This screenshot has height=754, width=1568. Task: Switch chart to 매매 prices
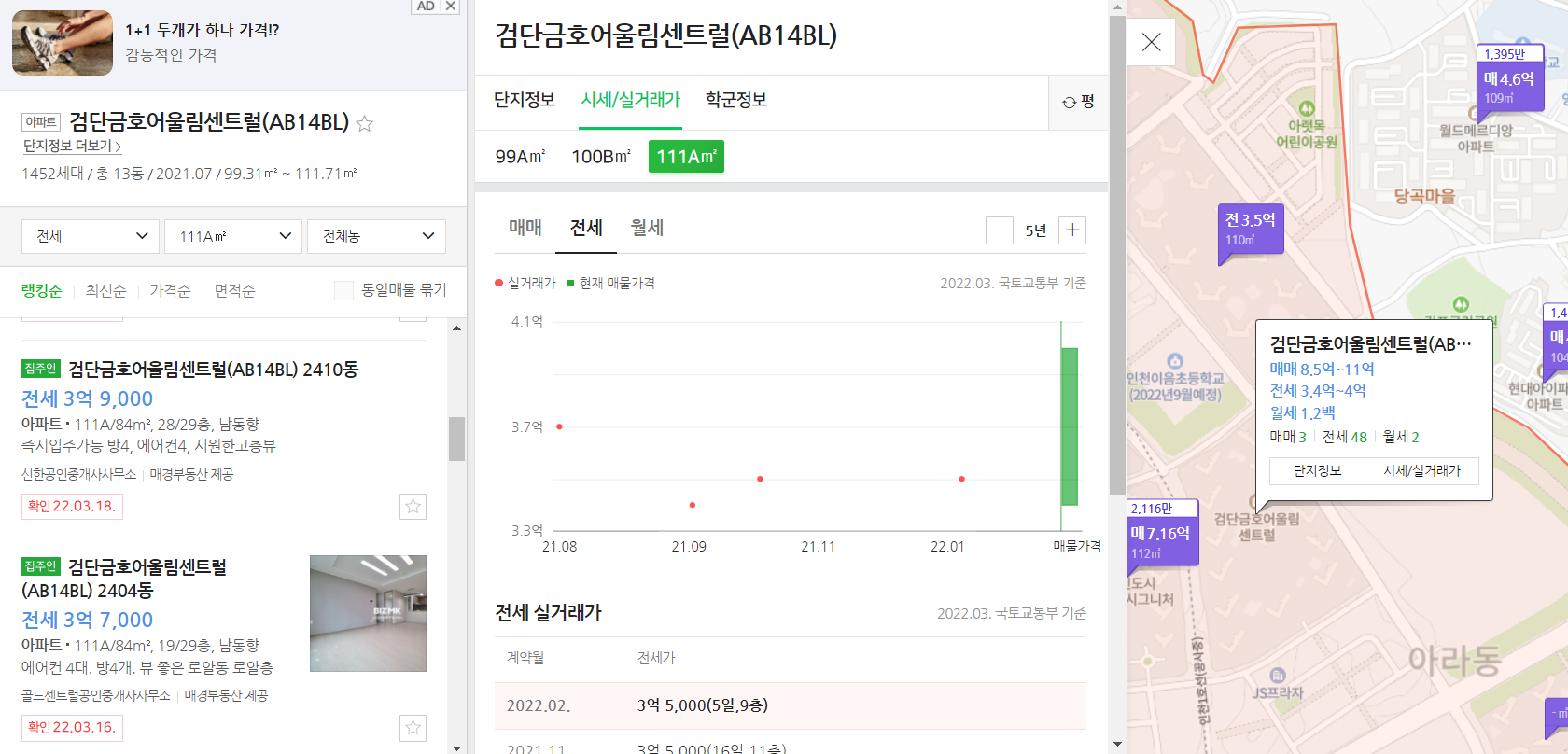(x=525, y=228)
